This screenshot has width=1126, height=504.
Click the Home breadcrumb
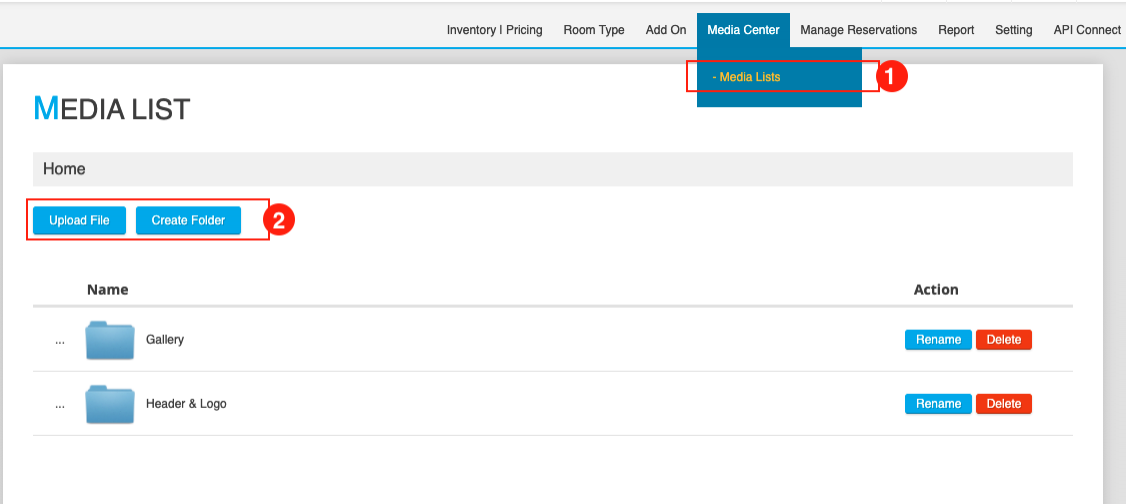pyautogui.click(x=64, y=169)
